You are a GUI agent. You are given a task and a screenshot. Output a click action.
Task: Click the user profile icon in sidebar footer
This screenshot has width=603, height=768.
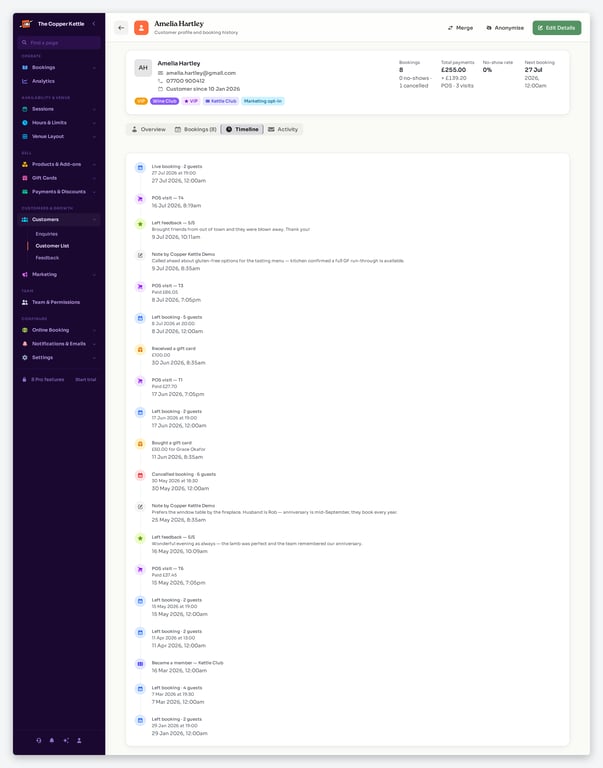79,741
